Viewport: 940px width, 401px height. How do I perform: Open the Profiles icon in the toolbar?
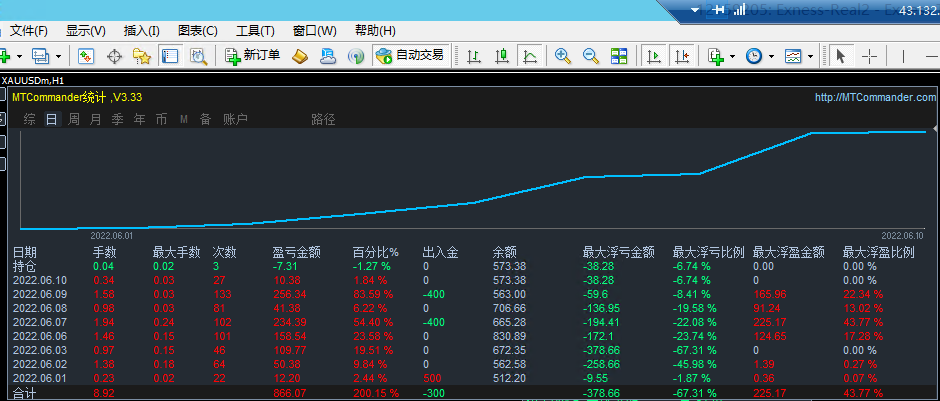[x=40, y=56]
